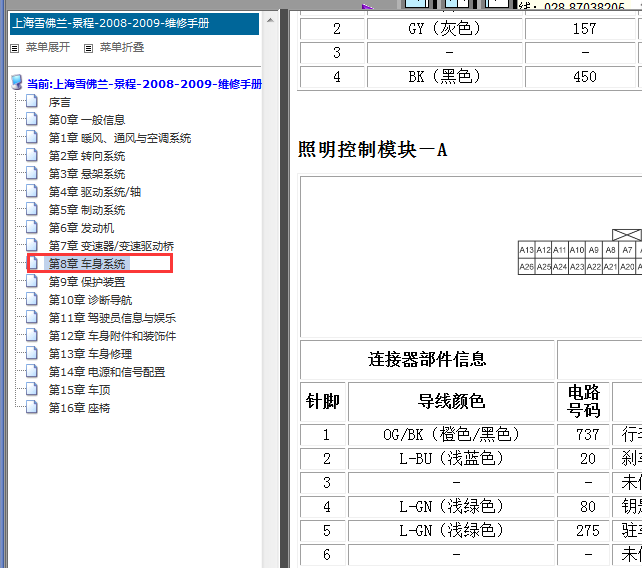Click the 上海雪佛兰-景程-2008-2009-维修手册 blue title bar
Viewport: 642px width, 568px height.
tap(134, 23)
